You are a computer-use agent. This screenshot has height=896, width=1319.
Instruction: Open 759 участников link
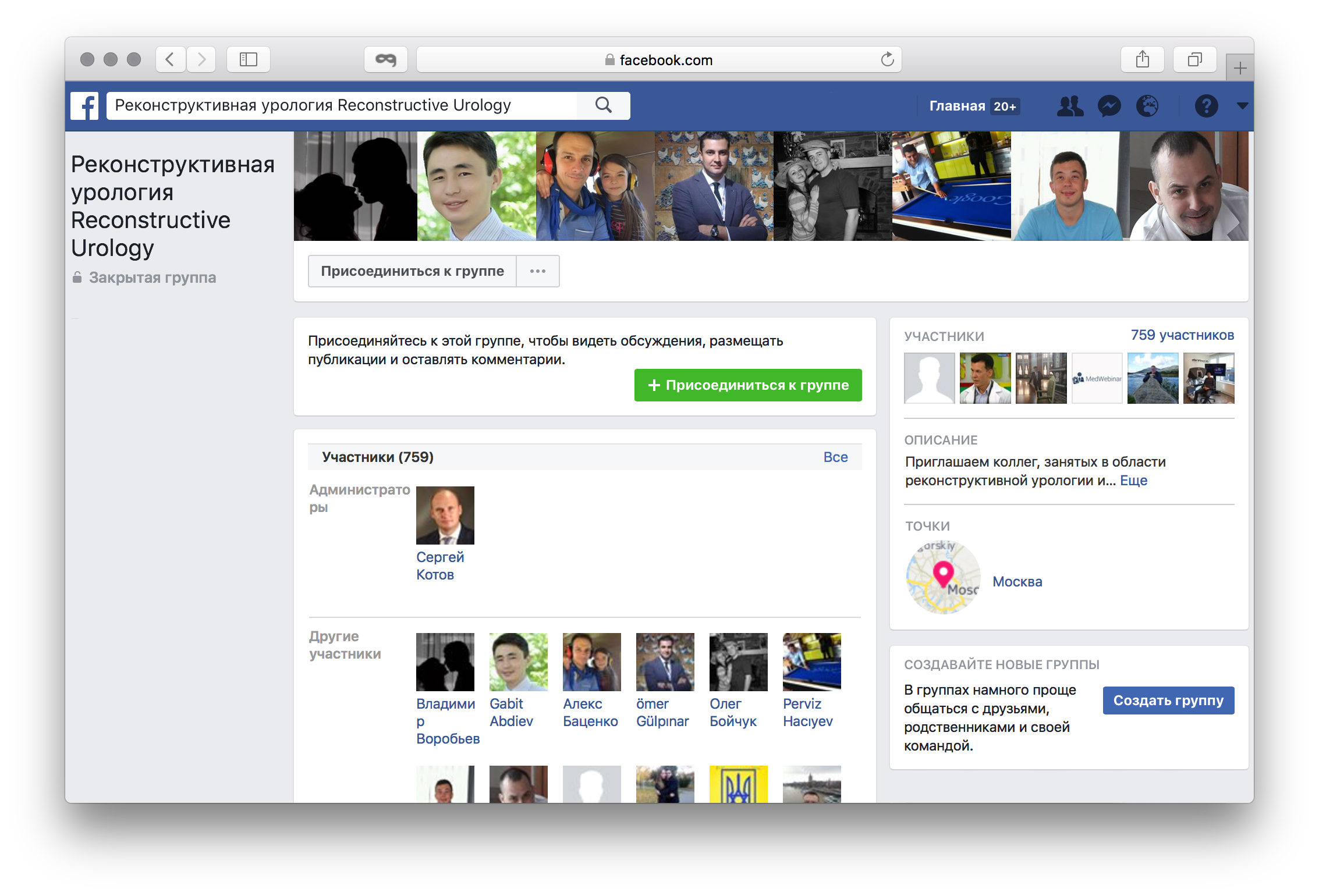point(1182,335)
